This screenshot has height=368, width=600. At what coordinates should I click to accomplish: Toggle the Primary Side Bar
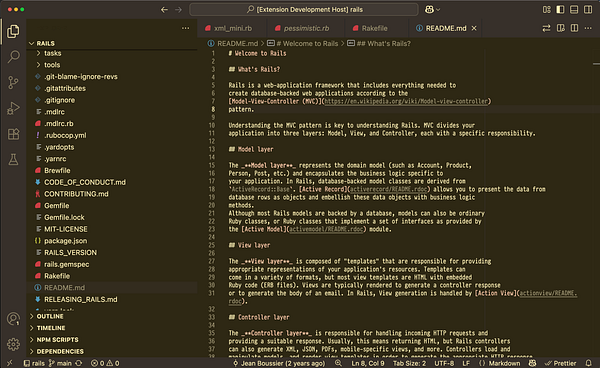[560, 10]
